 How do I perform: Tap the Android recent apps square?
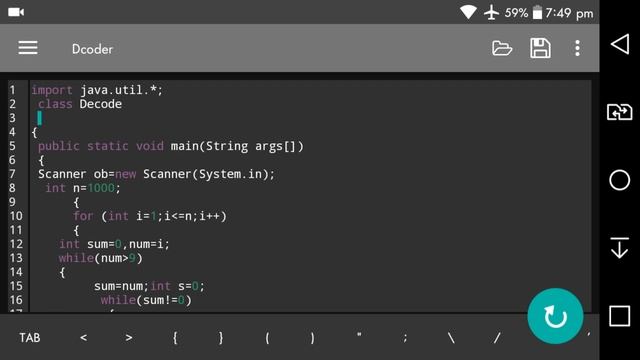coord(620,316)
